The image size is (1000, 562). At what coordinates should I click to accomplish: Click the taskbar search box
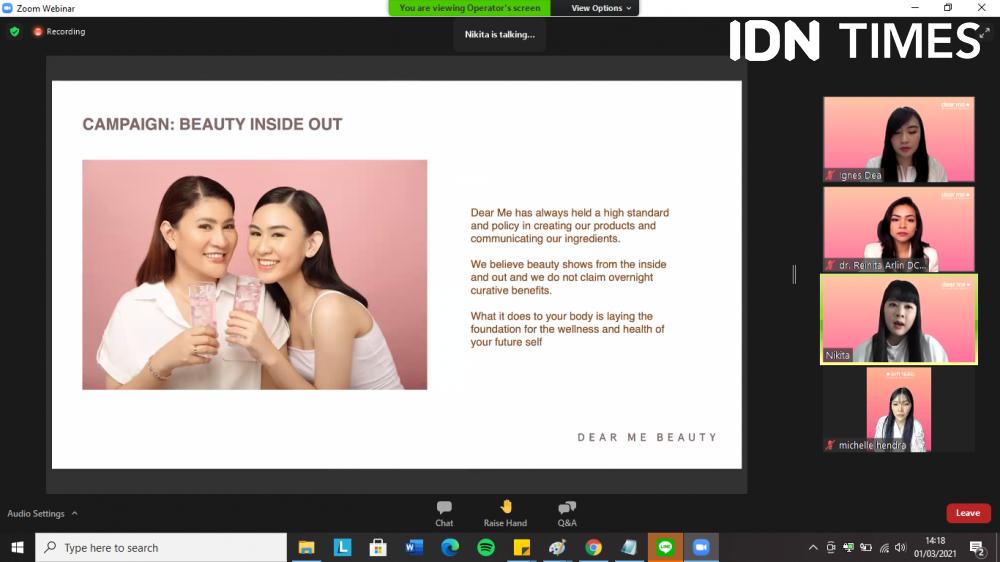161,547
